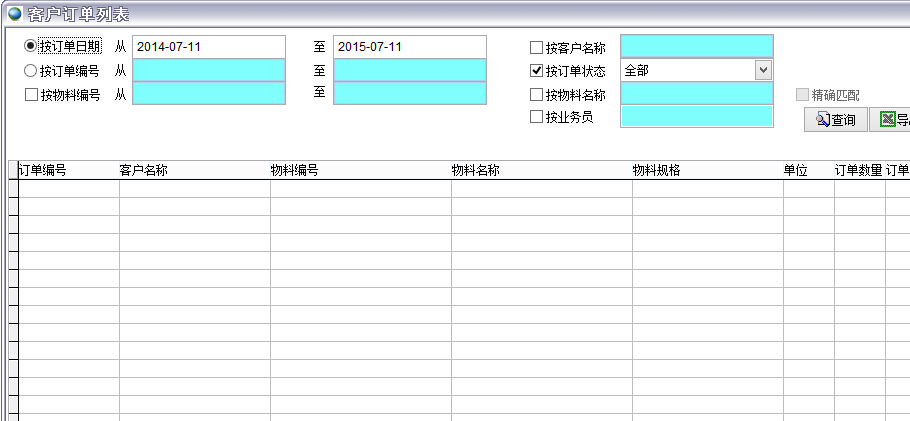
Task: Click the start date field 2014-07-11
Action: pyautogui.click(x=208, y=47)
